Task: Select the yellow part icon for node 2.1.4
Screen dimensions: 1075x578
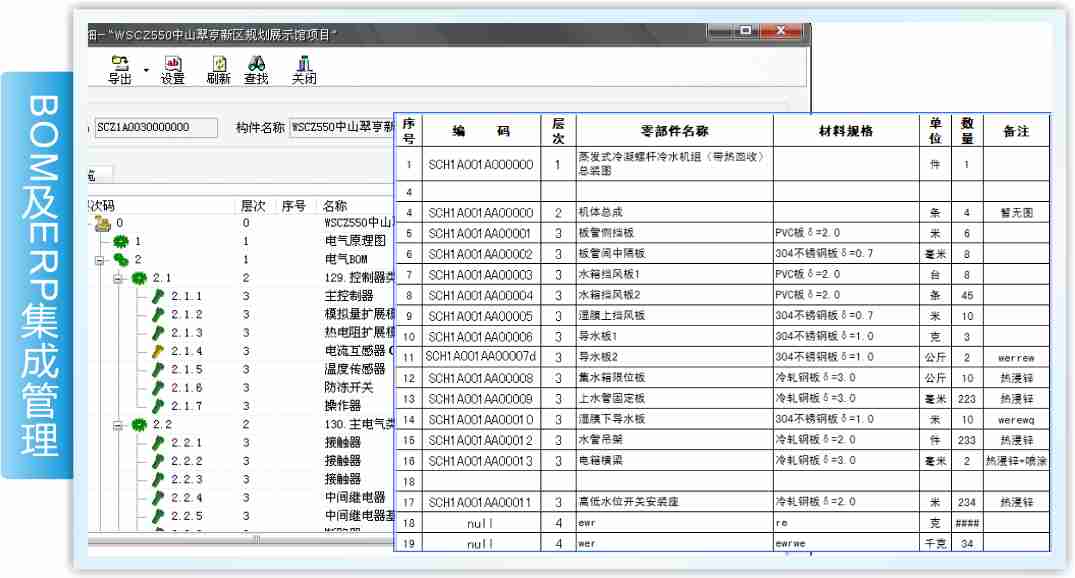Action: [x=157, y=351]
